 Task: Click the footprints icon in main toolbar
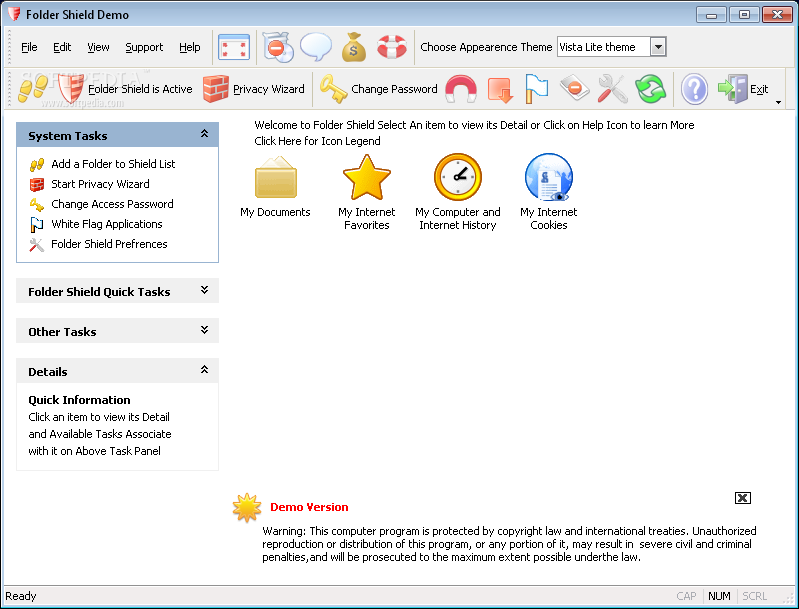(x=33, y=89)
